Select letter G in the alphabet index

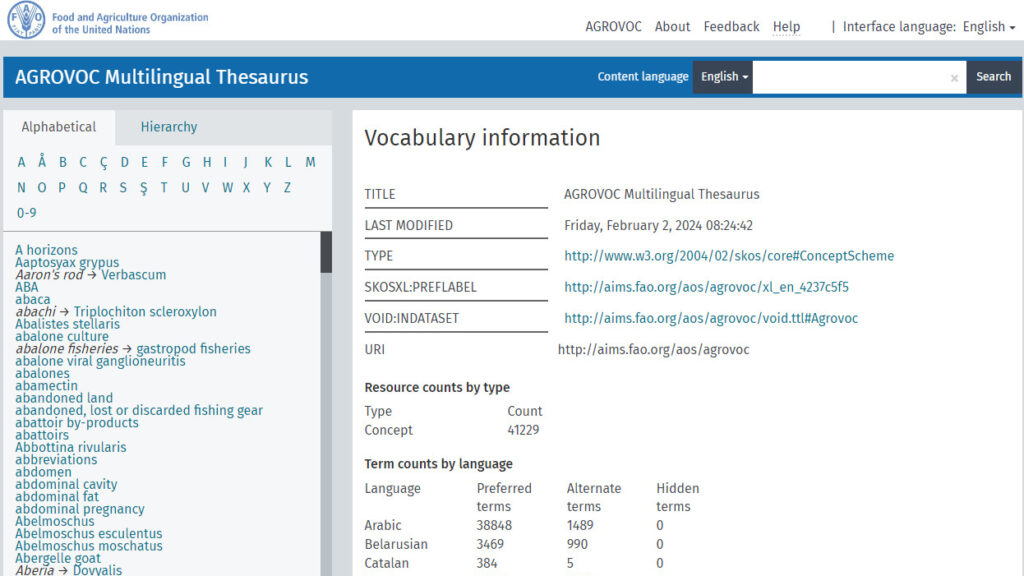186,162
